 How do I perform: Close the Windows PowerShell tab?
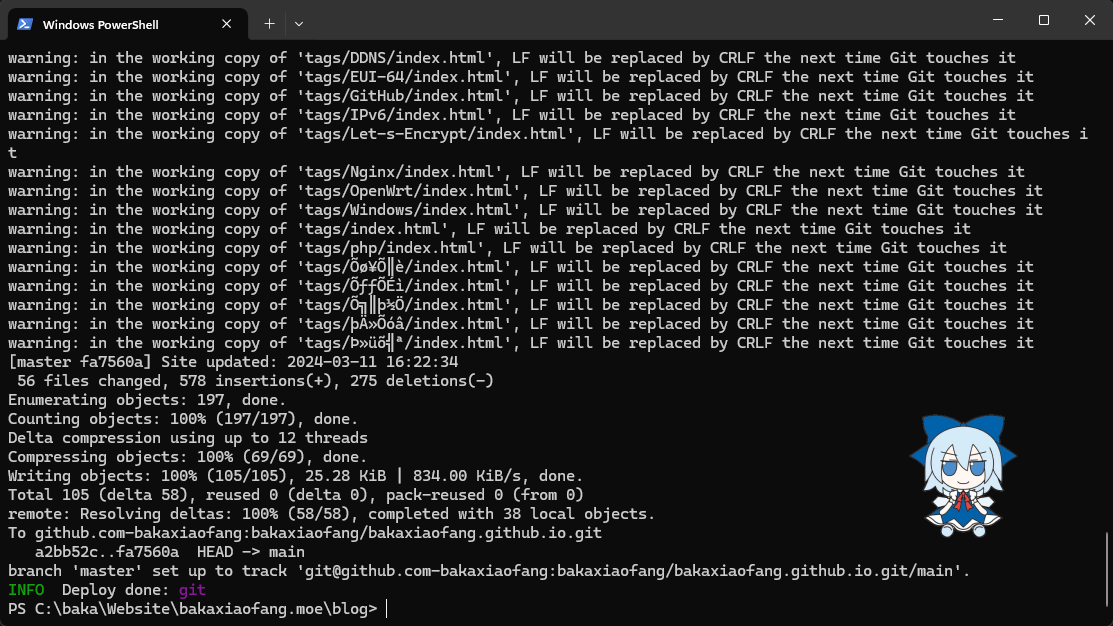pyautogui.click(x=229, y=24)
